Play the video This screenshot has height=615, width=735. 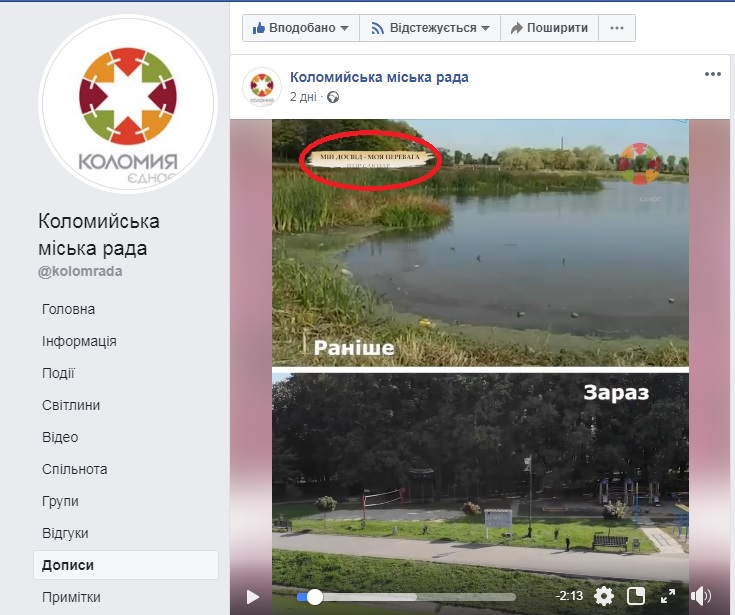click(253, 596)
